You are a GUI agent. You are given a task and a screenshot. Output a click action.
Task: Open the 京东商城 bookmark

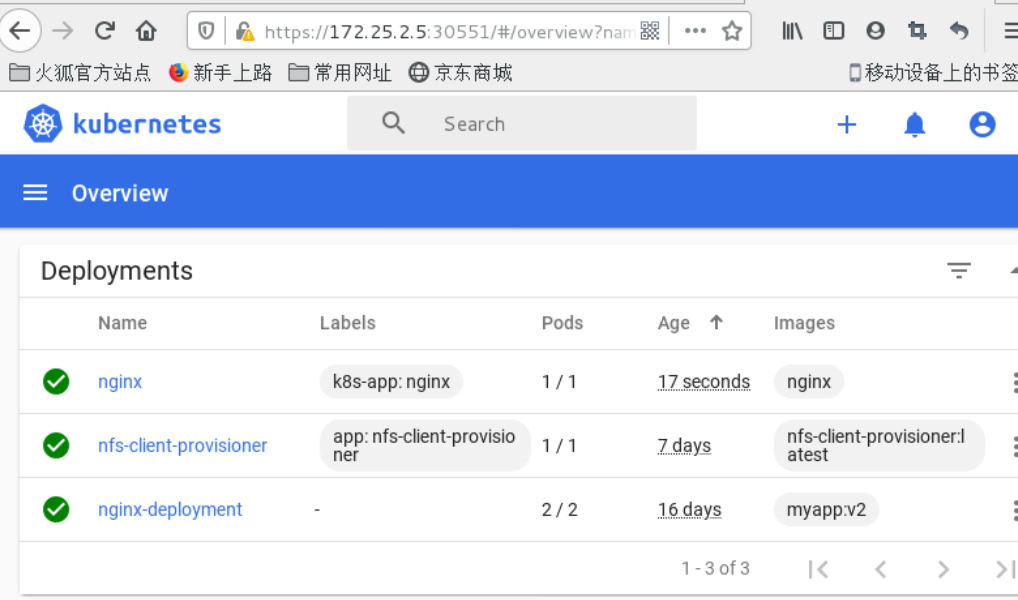461,72
